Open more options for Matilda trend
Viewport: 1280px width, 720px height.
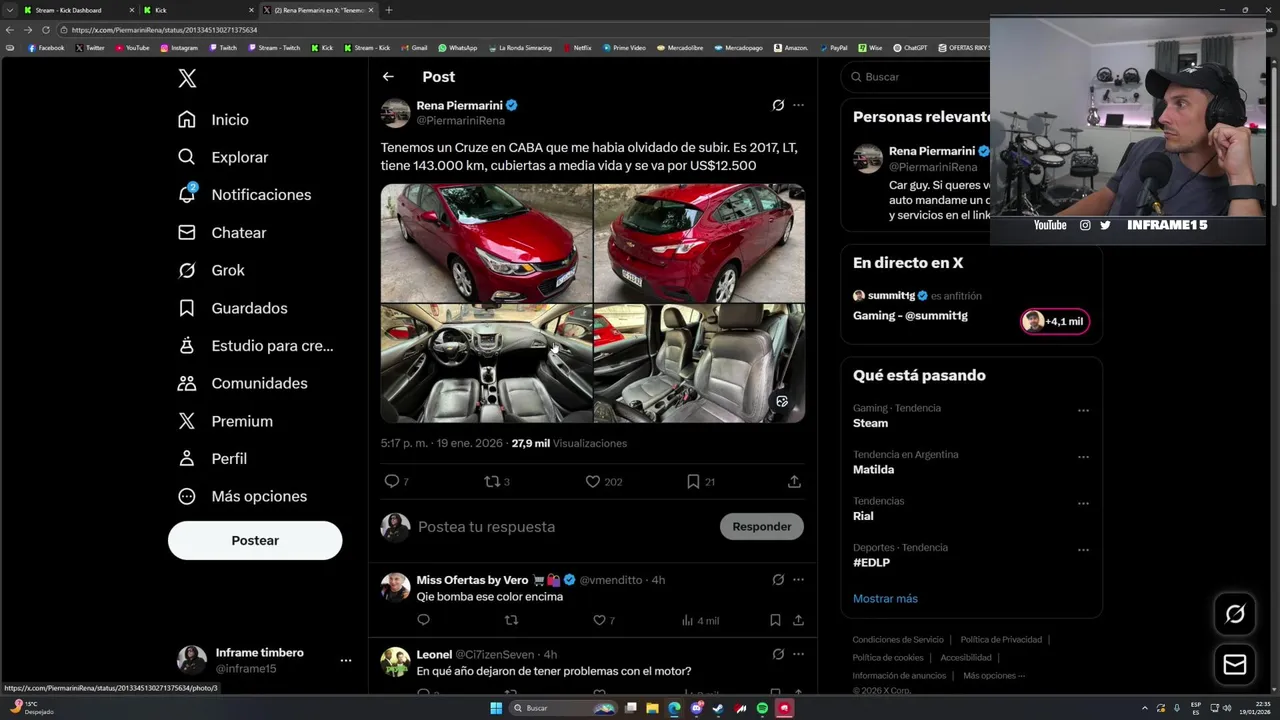click(x=1083, y=457)
